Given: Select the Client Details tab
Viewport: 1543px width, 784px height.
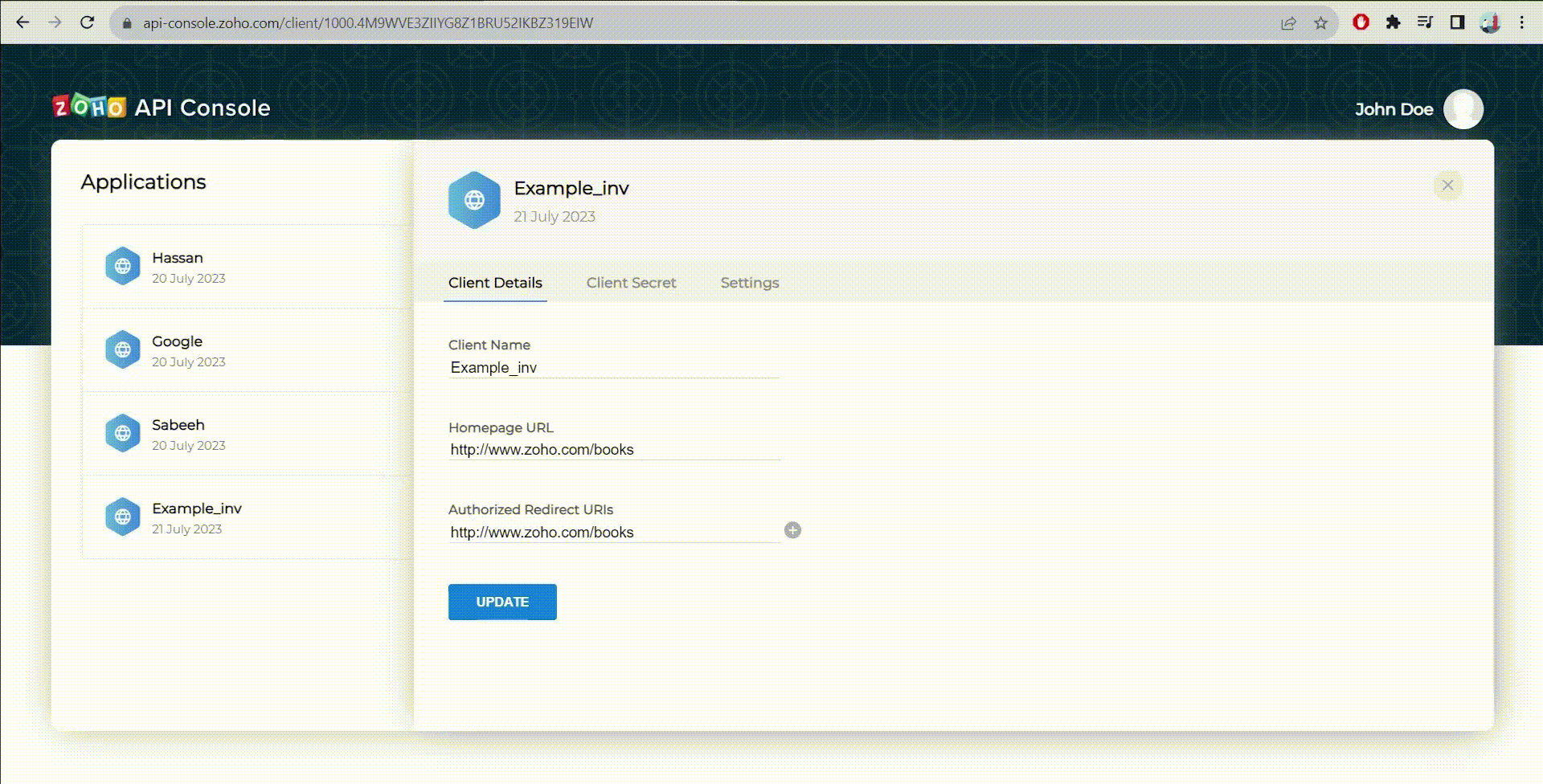Looking at the screenshot, I should click(495, 283).
